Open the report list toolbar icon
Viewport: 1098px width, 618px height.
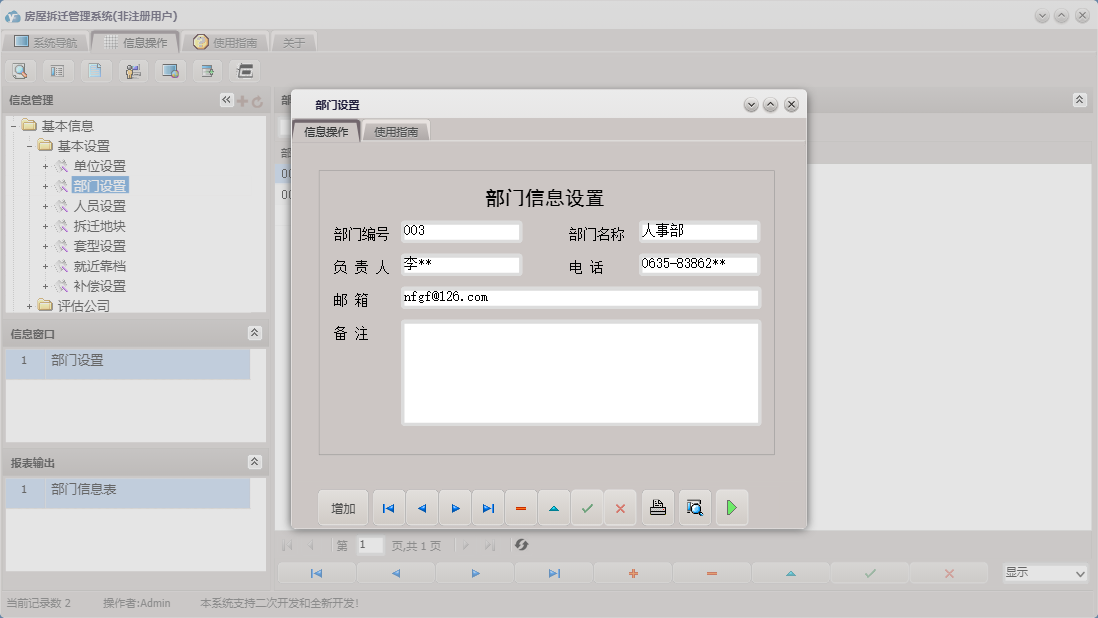pos(57,71)
